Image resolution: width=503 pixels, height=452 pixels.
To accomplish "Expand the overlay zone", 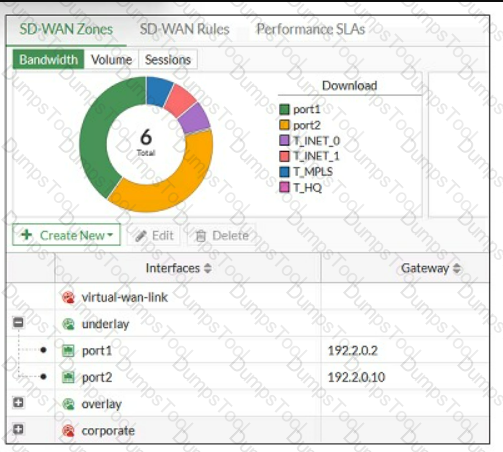I will pyautogui.click(x=18, y=403).
